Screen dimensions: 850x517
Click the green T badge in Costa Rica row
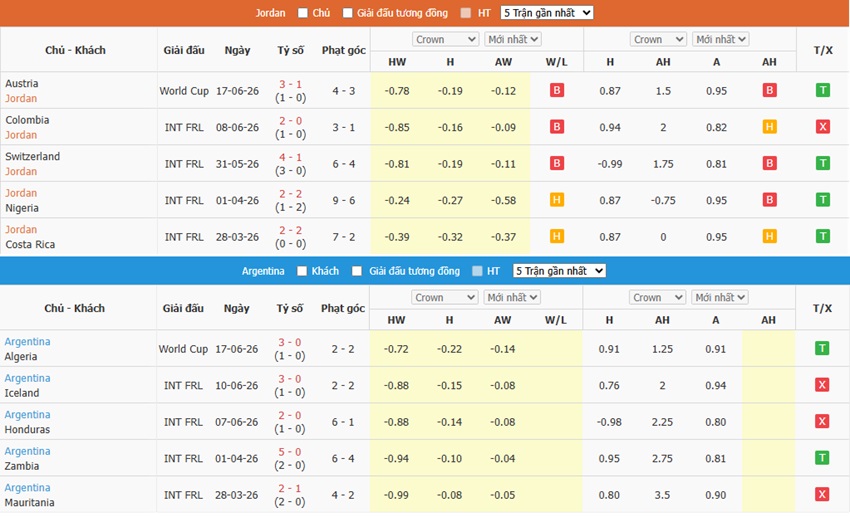click(x=823, y=236)
